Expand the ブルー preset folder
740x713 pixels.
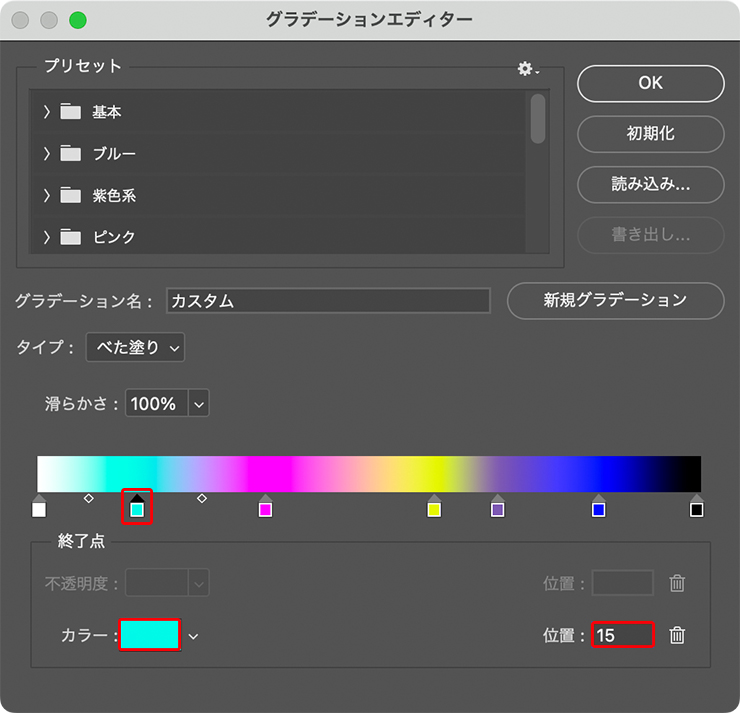[x=46, y=154]
